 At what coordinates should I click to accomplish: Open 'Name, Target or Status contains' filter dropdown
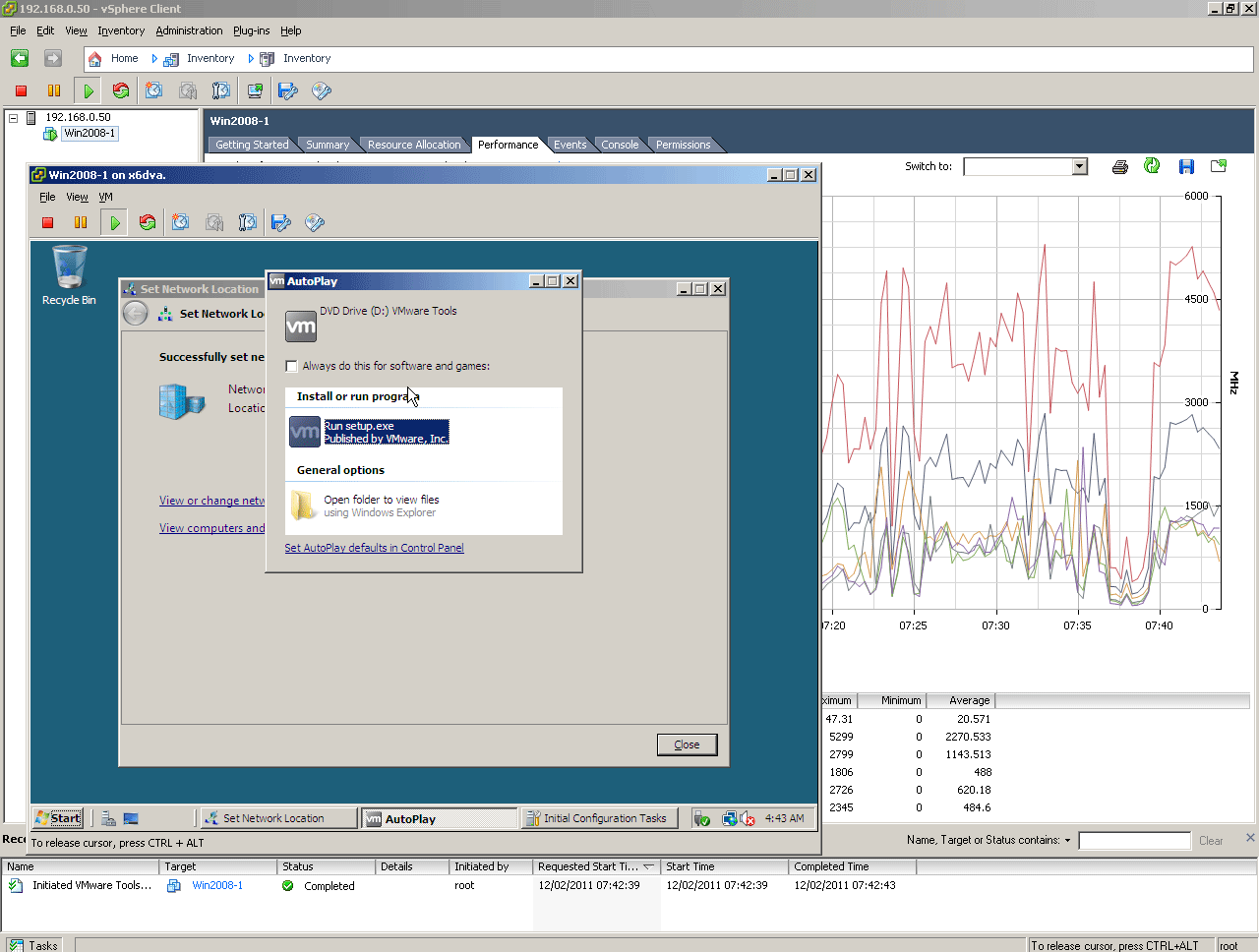[x=1067, y=841]
